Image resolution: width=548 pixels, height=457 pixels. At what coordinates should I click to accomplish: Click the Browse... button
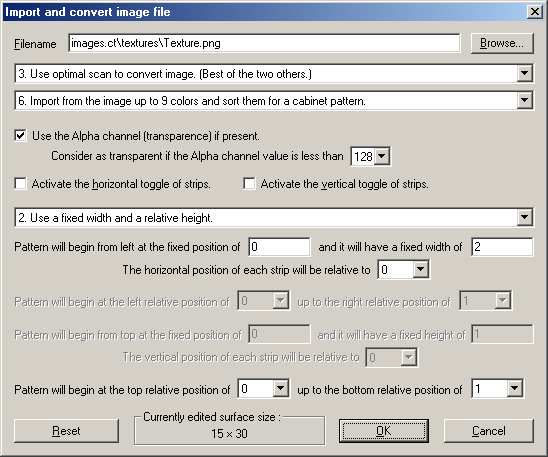pos(502,43)
